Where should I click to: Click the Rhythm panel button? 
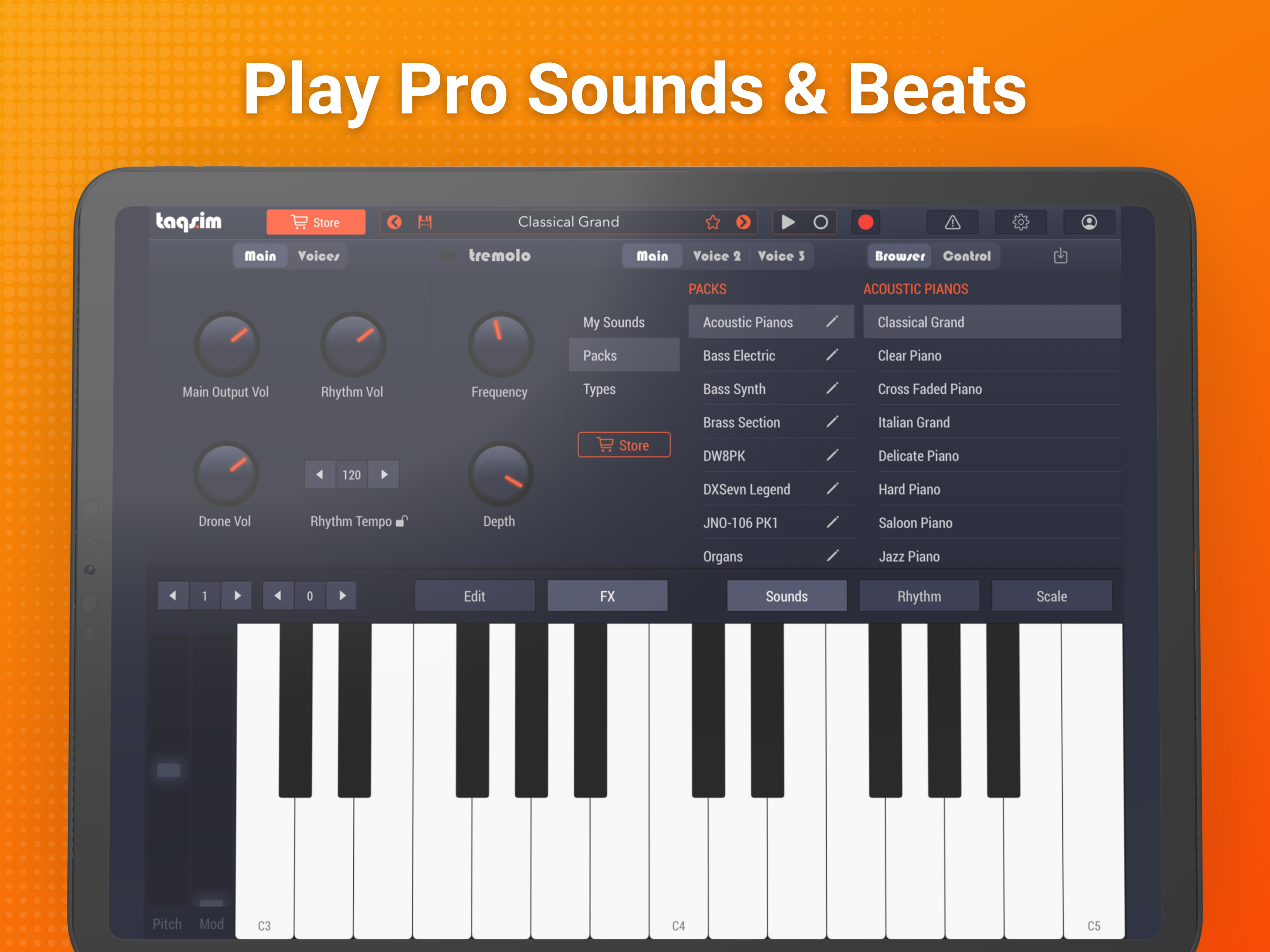(919, 596)
